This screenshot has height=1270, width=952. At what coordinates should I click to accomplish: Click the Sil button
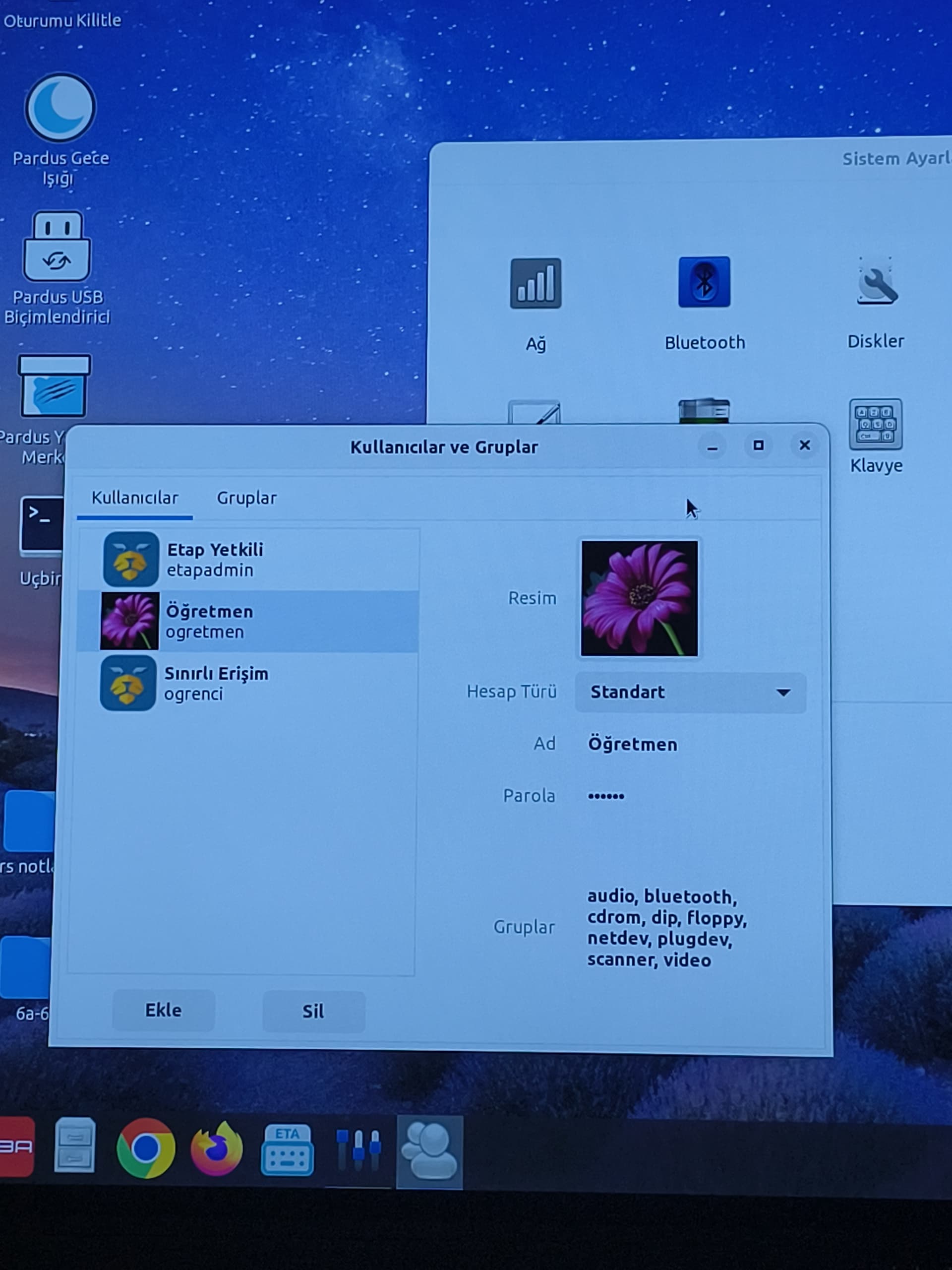tap(313, 1011)
